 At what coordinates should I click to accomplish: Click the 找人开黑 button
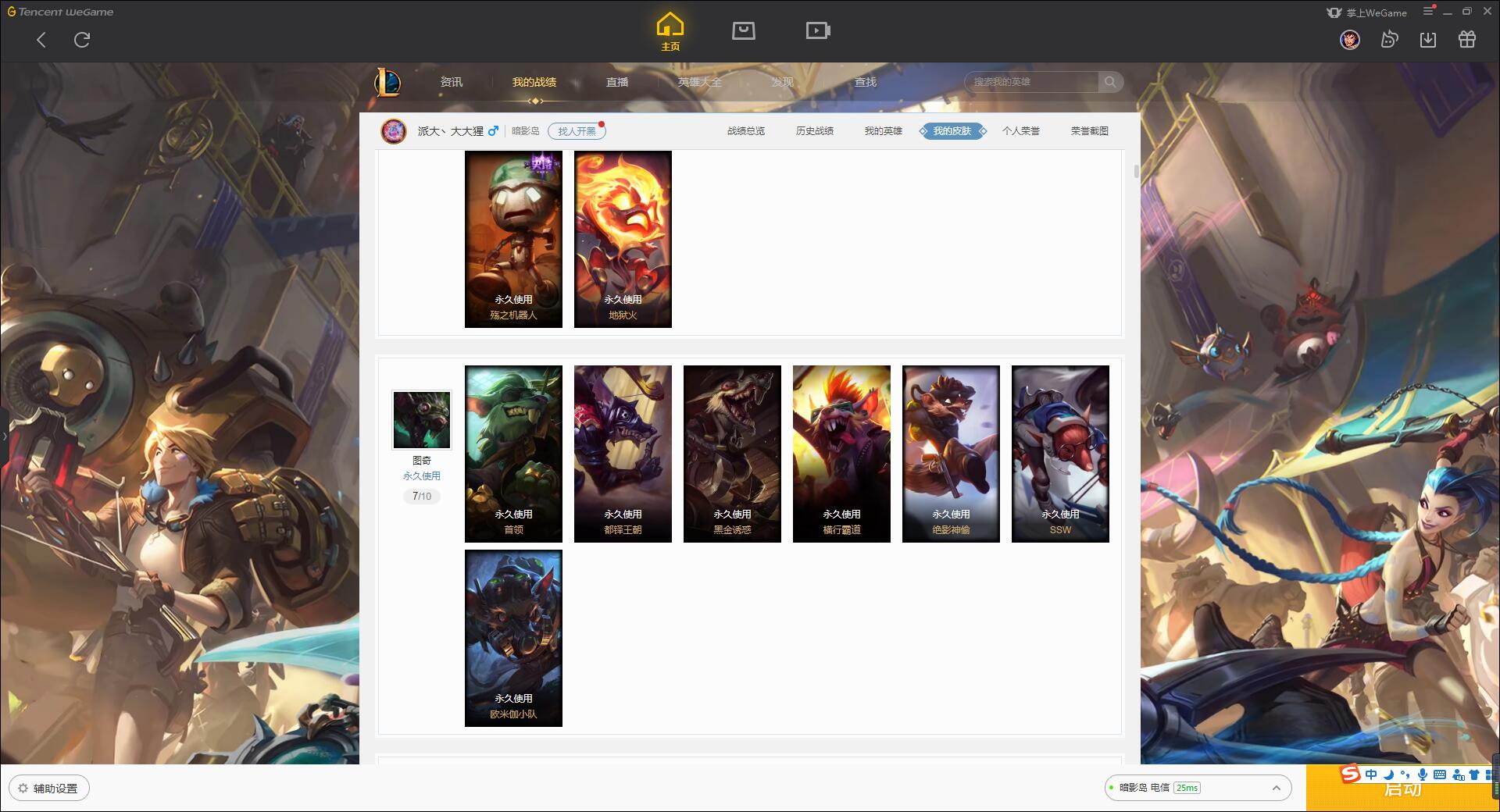[x=577, y=131]
